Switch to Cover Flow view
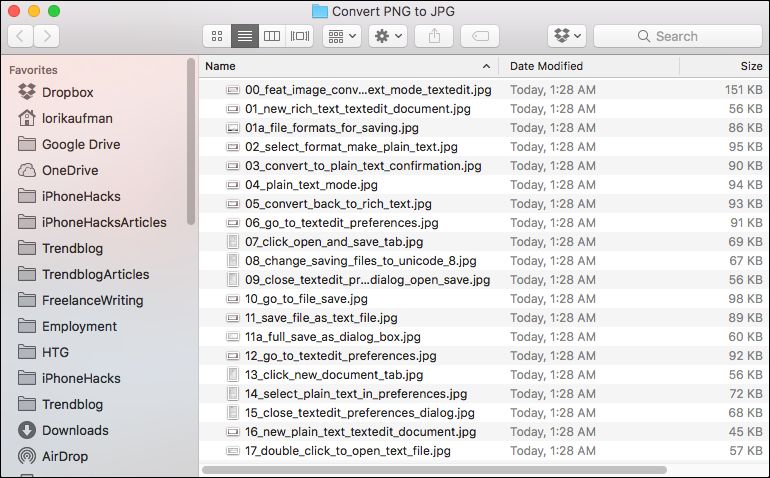770x478 pixels. [299, 36]
